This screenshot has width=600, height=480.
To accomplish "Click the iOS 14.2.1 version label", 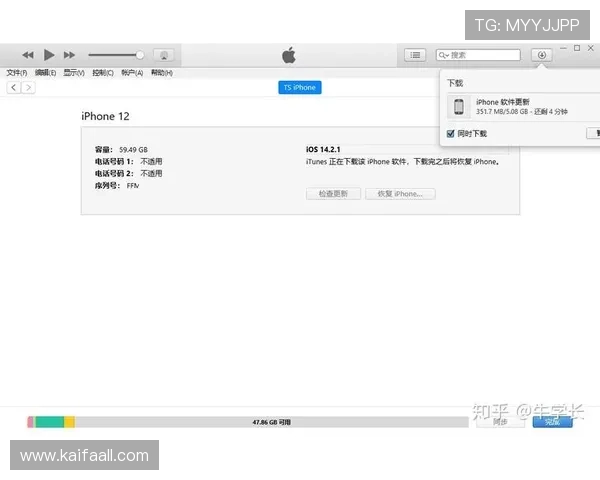I will click(323, 149).
